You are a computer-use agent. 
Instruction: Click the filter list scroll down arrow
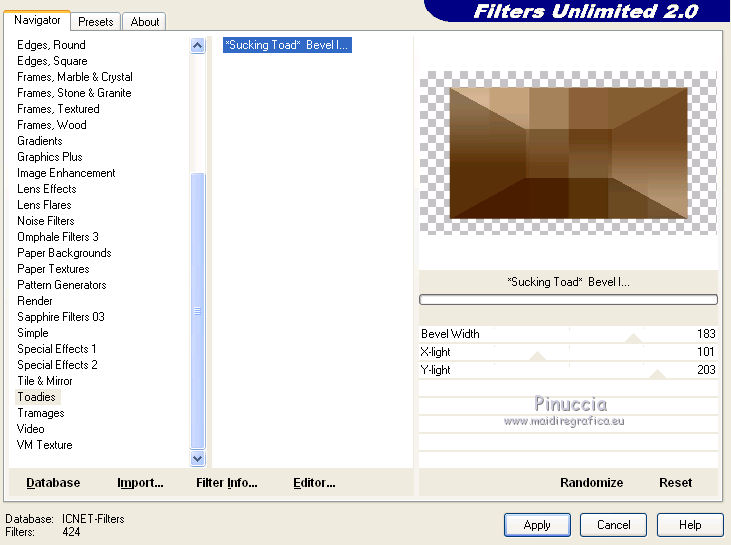click(x=198, y=459)
